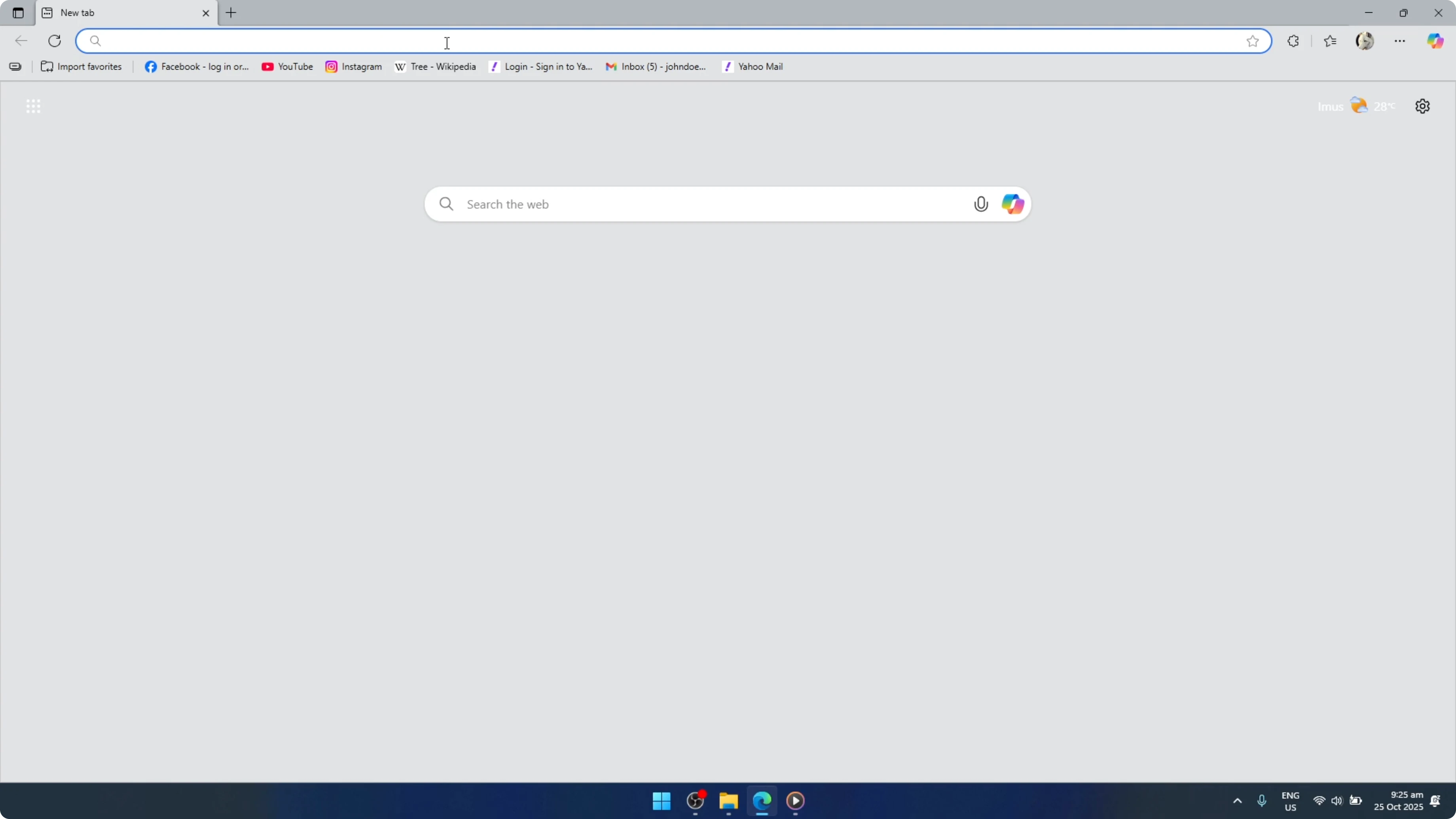
Task: Open notifications bell icon
Action: pyautogui.click(x=1435, y=801)
